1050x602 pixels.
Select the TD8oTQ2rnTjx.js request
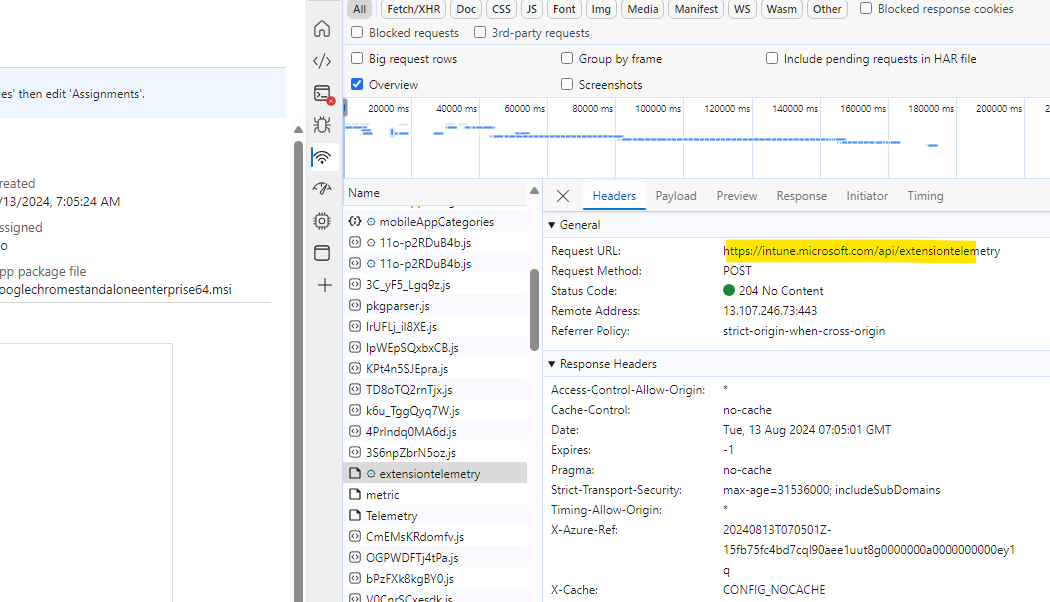click(x=408, y=390)
